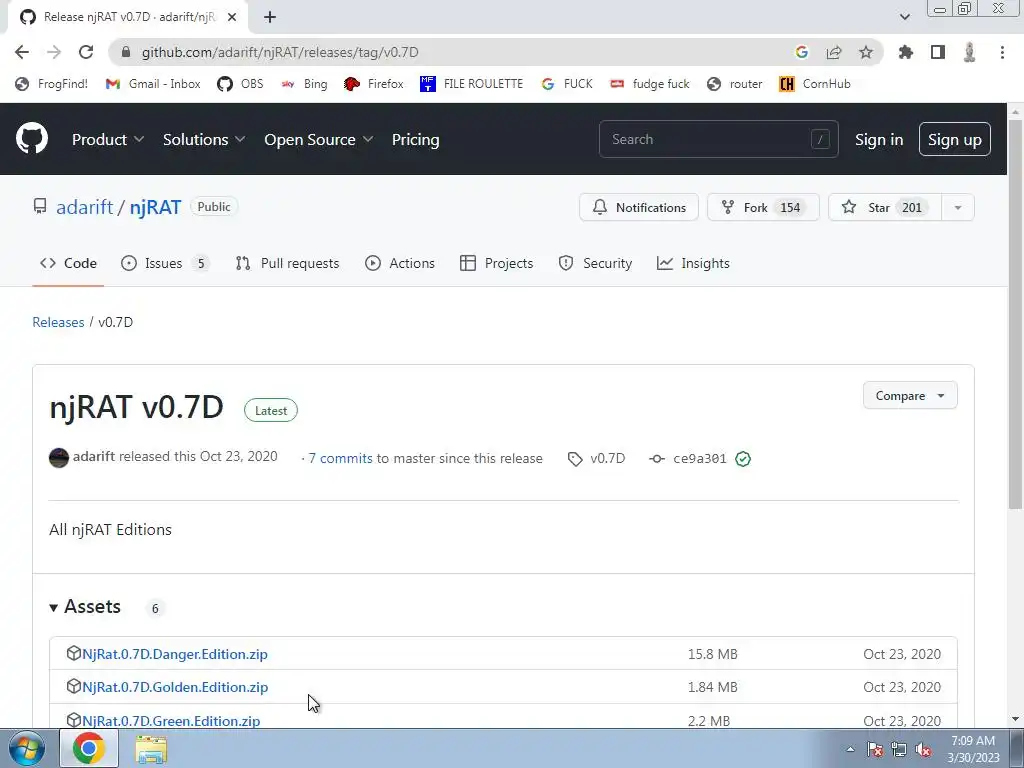Open the FrogFind! bookmark
Viewport: 1024px width, 768px height.
[x=52, y=84]
